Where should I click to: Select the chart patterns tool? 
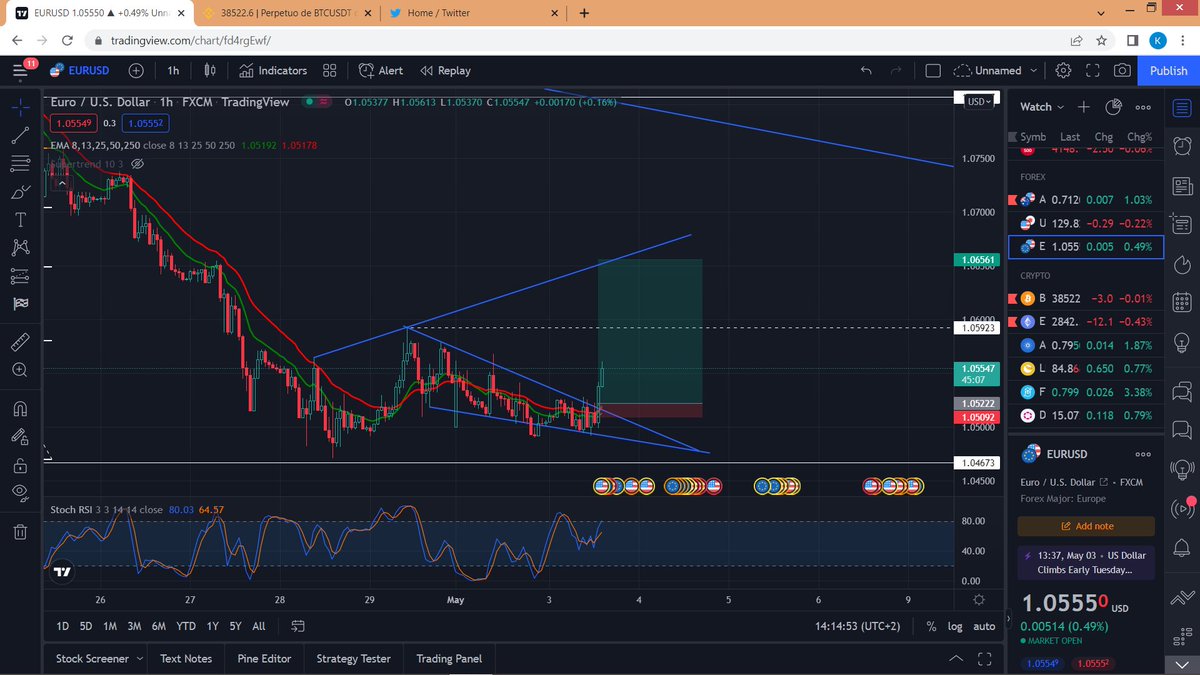pyautogui.click(x=20, y=247)
